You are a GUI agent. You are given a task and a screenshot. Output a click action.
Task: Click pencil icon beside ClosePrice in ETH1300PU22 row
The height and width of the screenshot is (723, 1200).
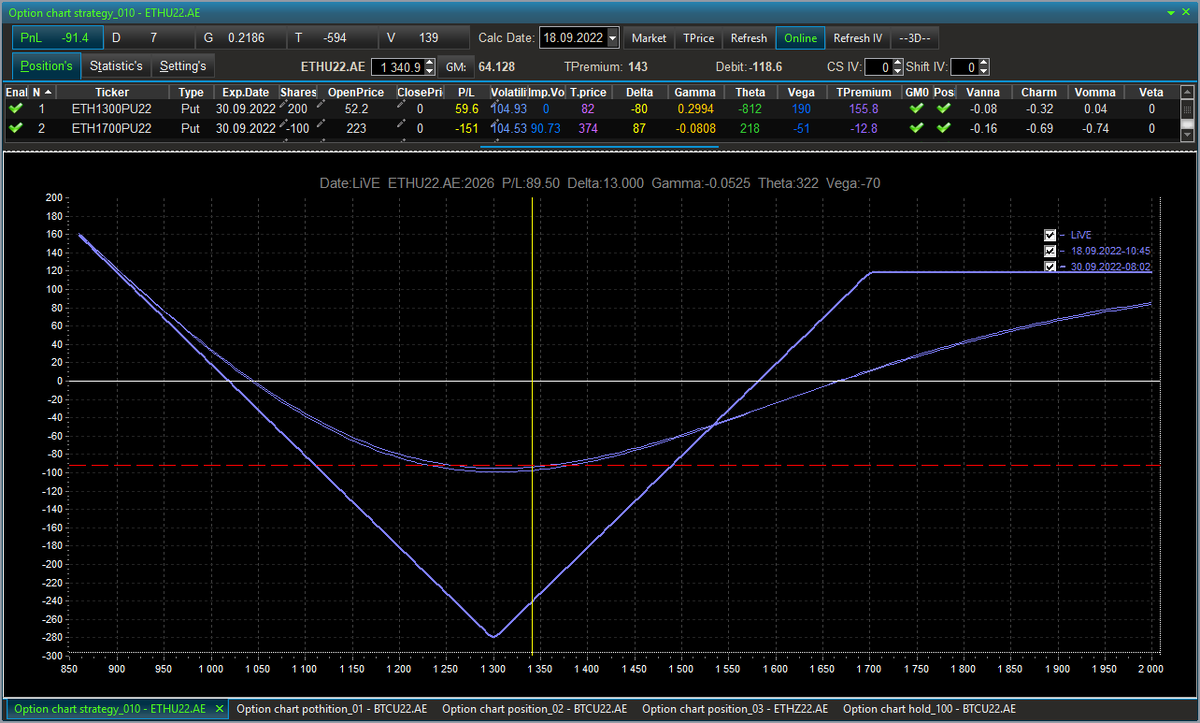click(x=401, y=103)
